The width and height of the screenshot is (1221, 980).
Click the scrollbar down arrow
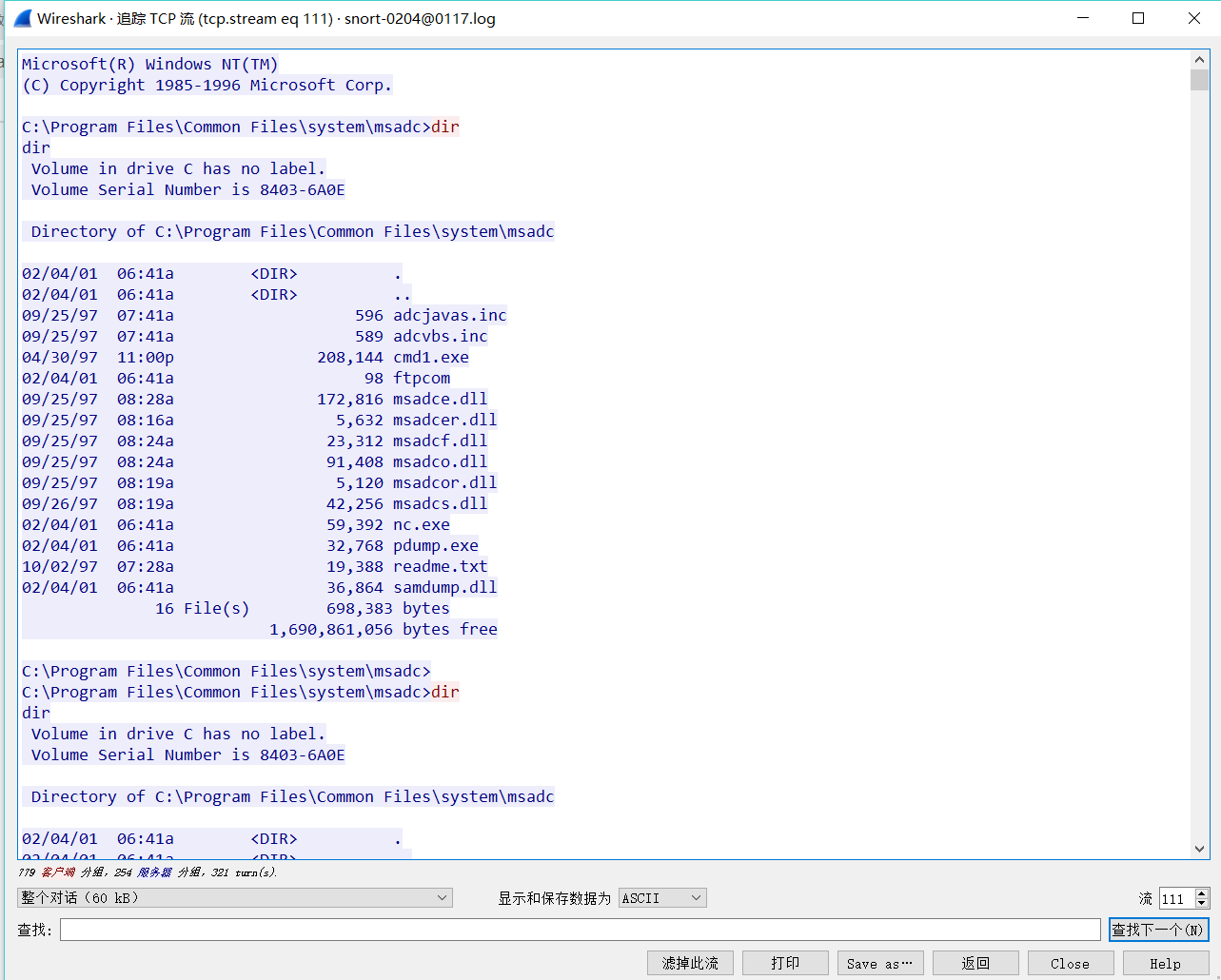click(1199, 850)
